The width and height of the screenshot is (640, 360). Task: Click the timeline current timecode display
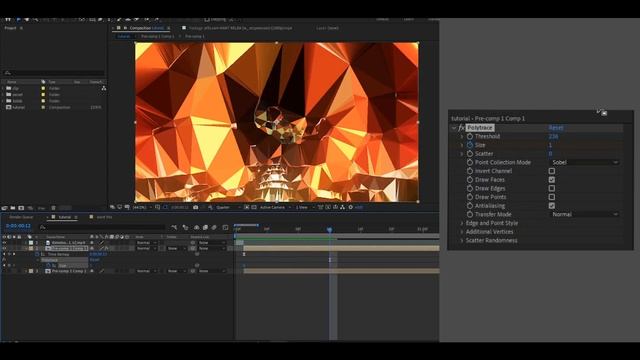pyautogui.click(x=18, y=226)
